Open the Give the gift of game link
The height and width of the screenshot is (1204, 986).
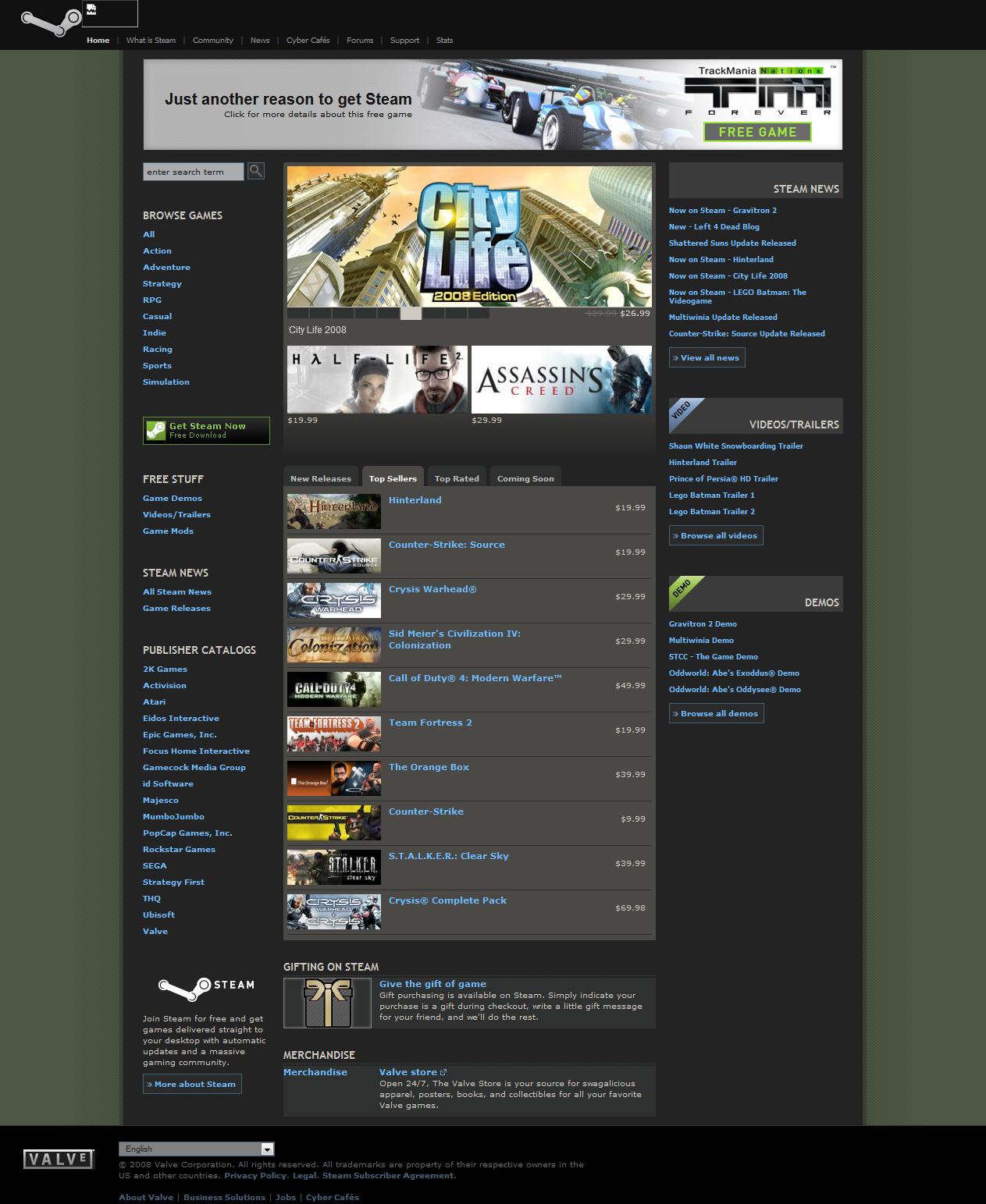tap(432, 984)
